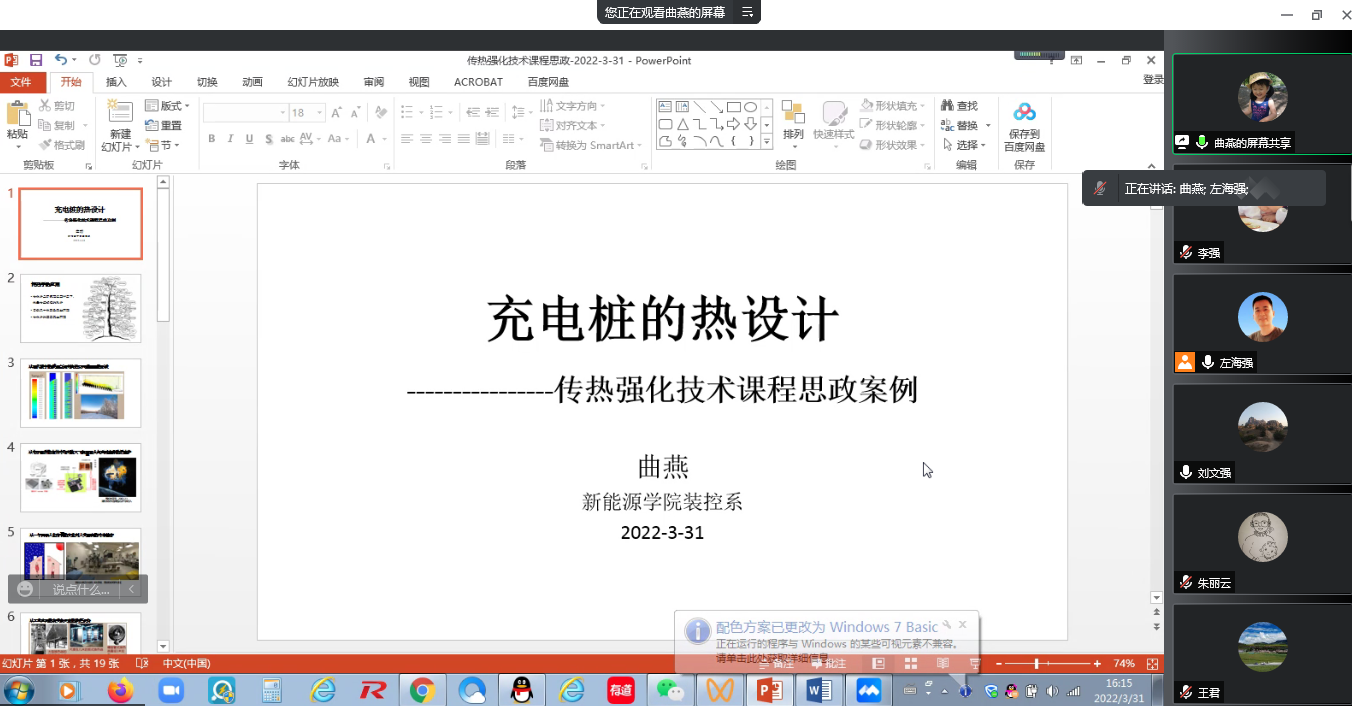The width and height of the screenshot is (1352, 706).
Task: Toggle Underline text formatting
Action: pos(249,139)
